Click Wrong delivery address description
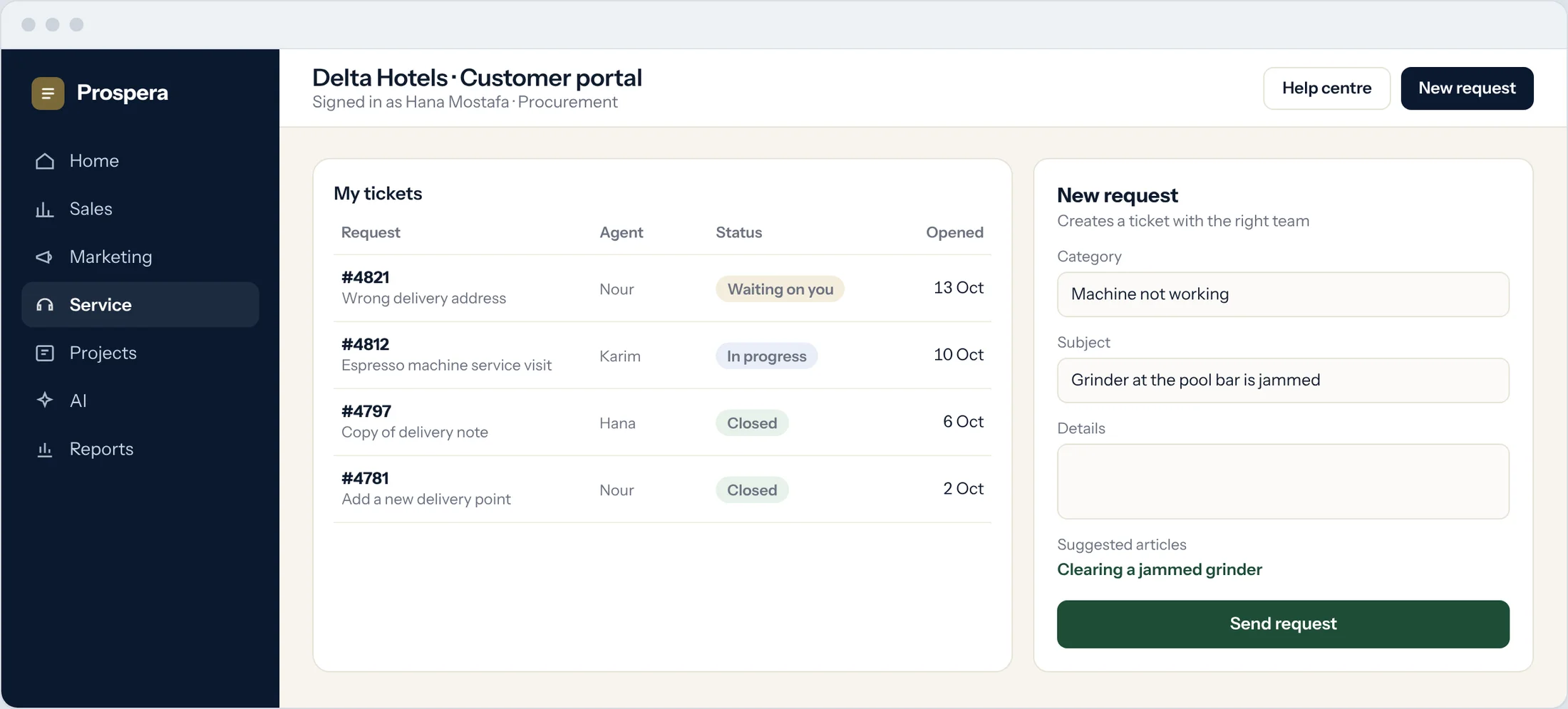The image size is (1568, 709). tap(423, 299)
